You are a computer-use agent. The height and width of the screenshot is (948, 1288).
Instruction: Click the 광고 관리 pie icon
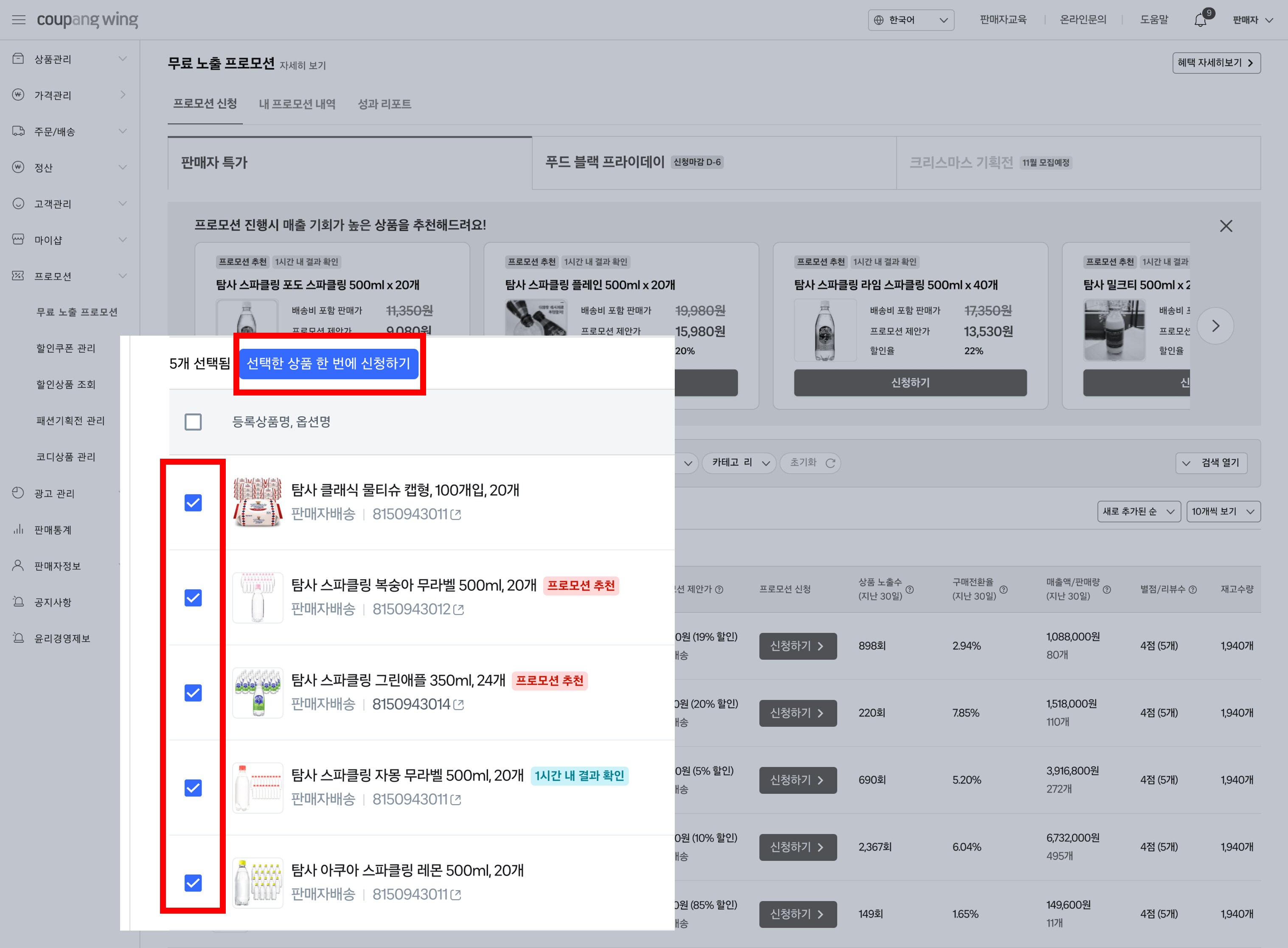click(18, 493)
